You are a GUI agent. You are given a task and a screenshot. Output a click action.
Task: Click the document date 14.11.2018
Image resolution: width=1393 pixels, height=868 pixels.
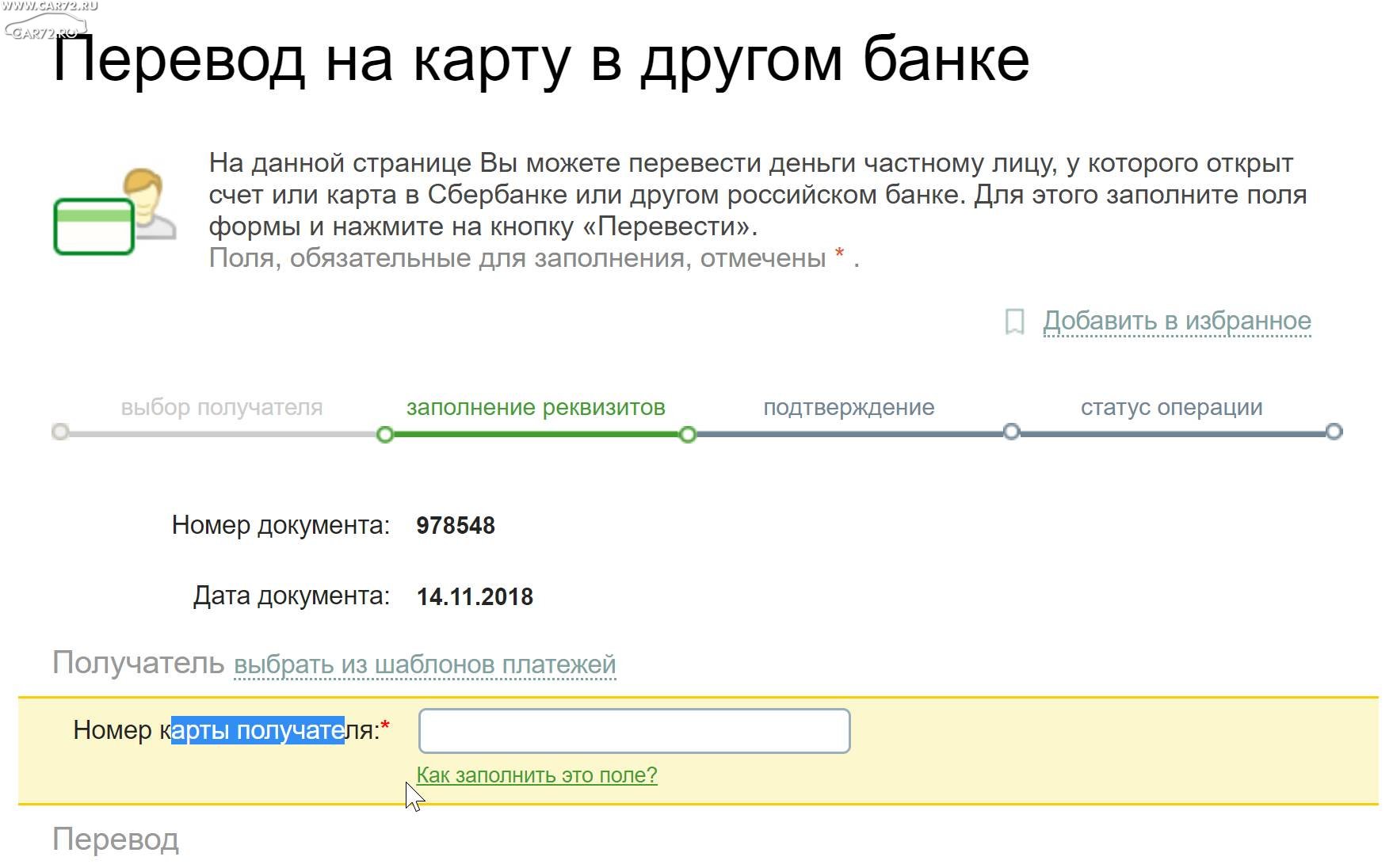(x=475, y=597)
